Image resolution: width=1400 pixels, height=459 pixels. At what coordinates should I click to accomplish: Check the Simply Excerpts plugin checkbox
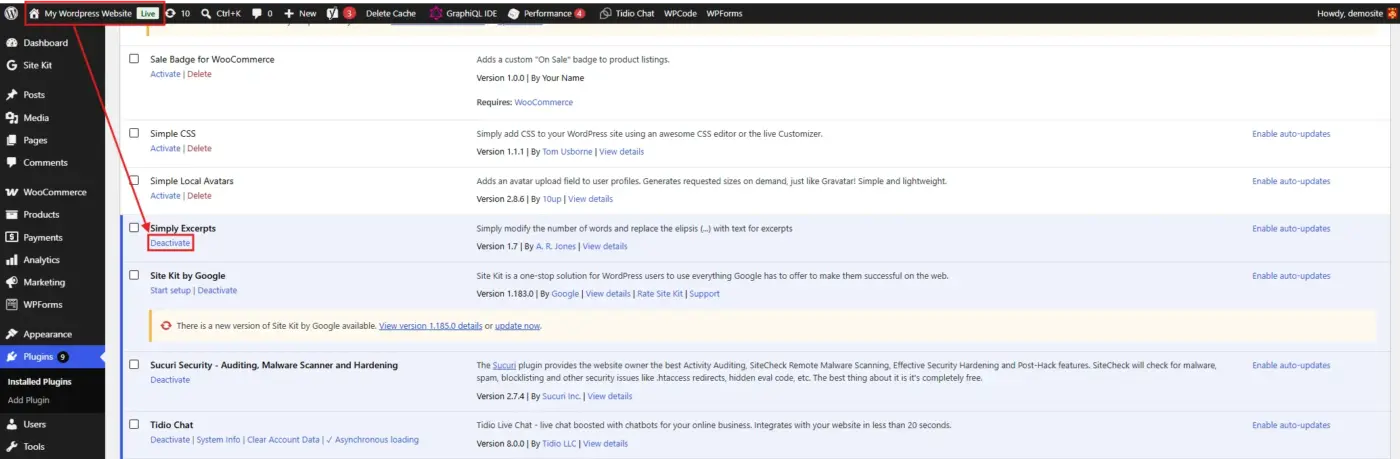click(x=134, y=228)
